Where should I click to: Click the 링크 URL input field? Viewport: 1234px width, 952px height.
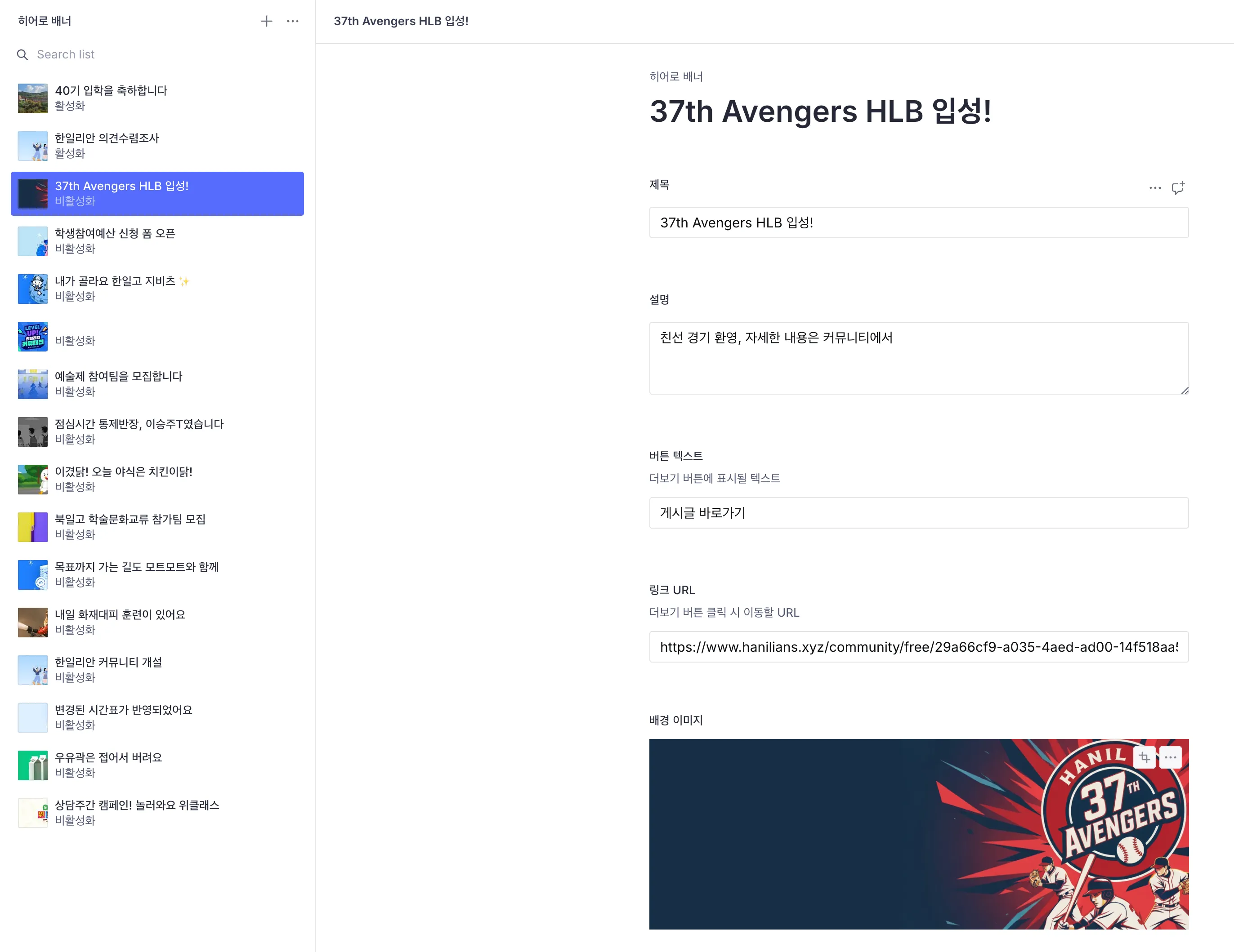[x=918, y=647]
